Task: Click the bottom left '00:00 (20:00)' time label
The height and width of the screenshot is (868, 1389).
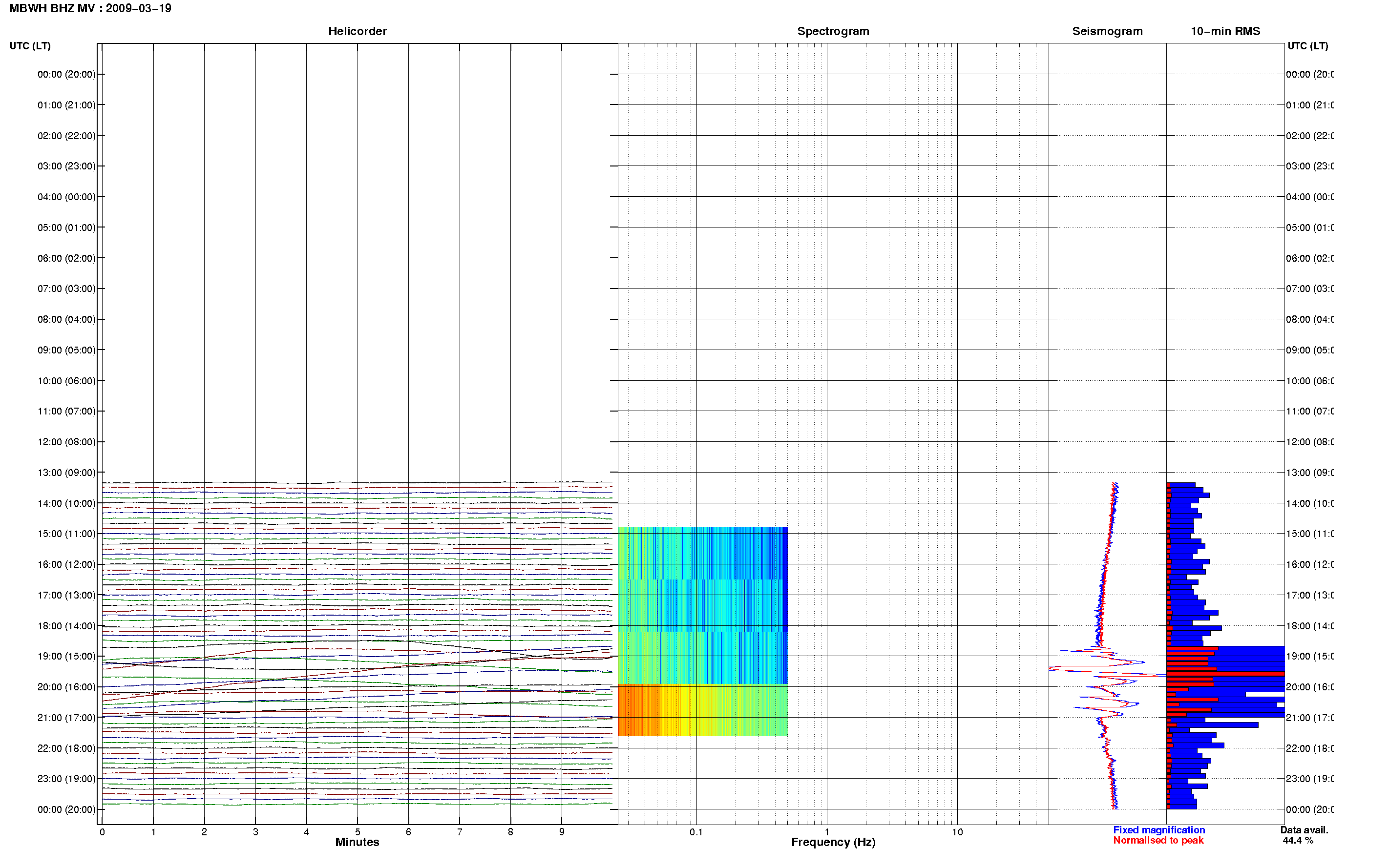Action: click(66, 809)
